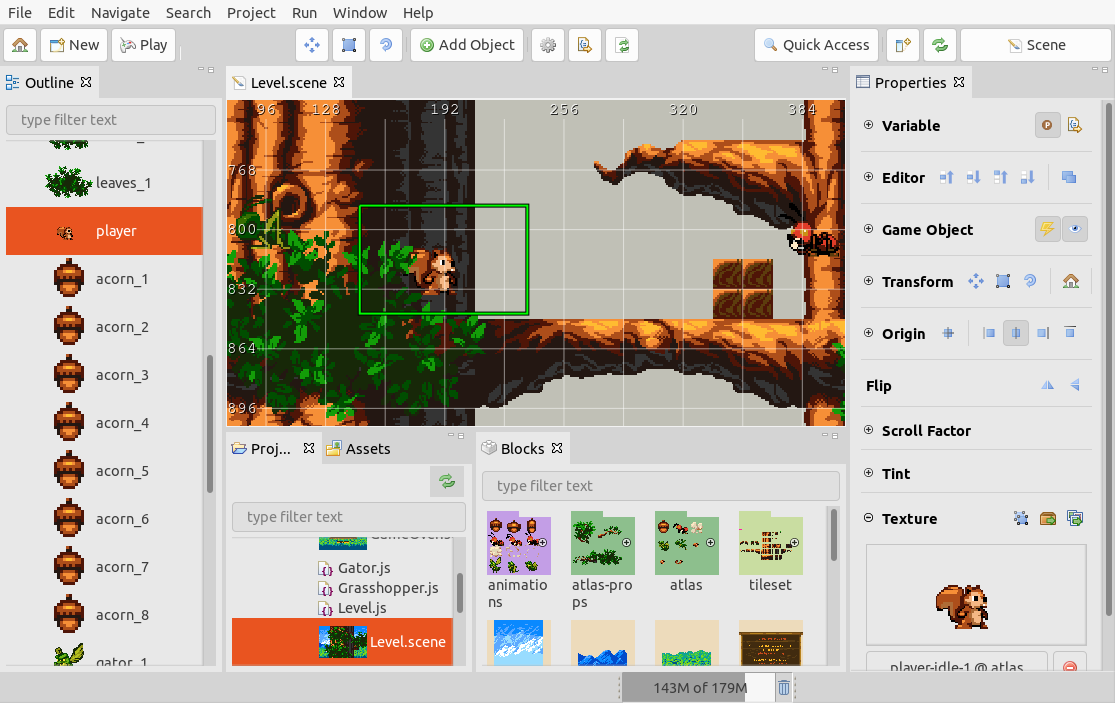Click the Texture box with green arrow icon
Viewport: 1115px width, 703px height.
coord(1048,518)
